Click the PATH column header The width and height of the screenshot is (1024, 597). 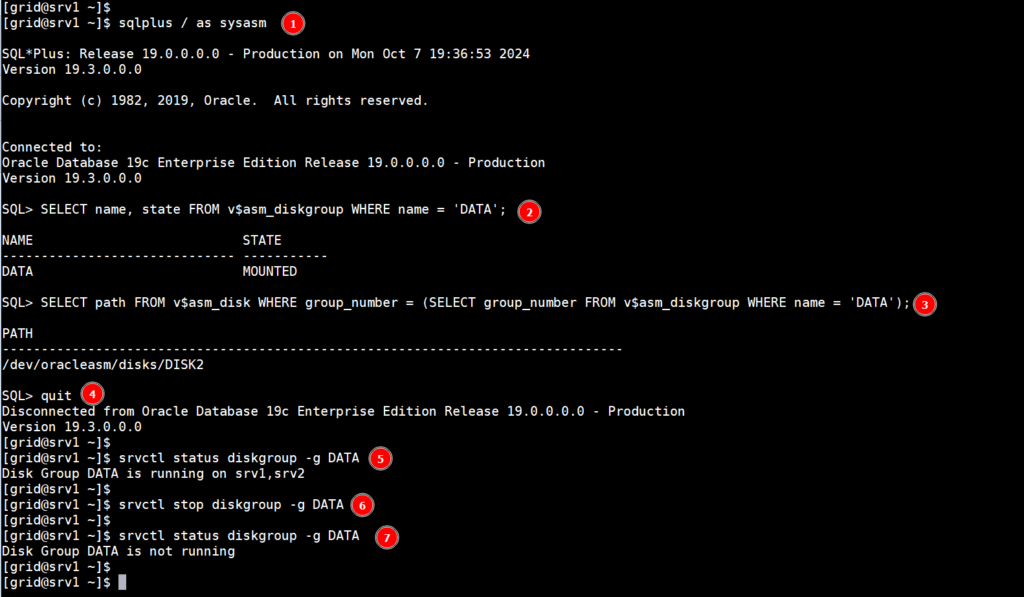(x=18, y=333)
